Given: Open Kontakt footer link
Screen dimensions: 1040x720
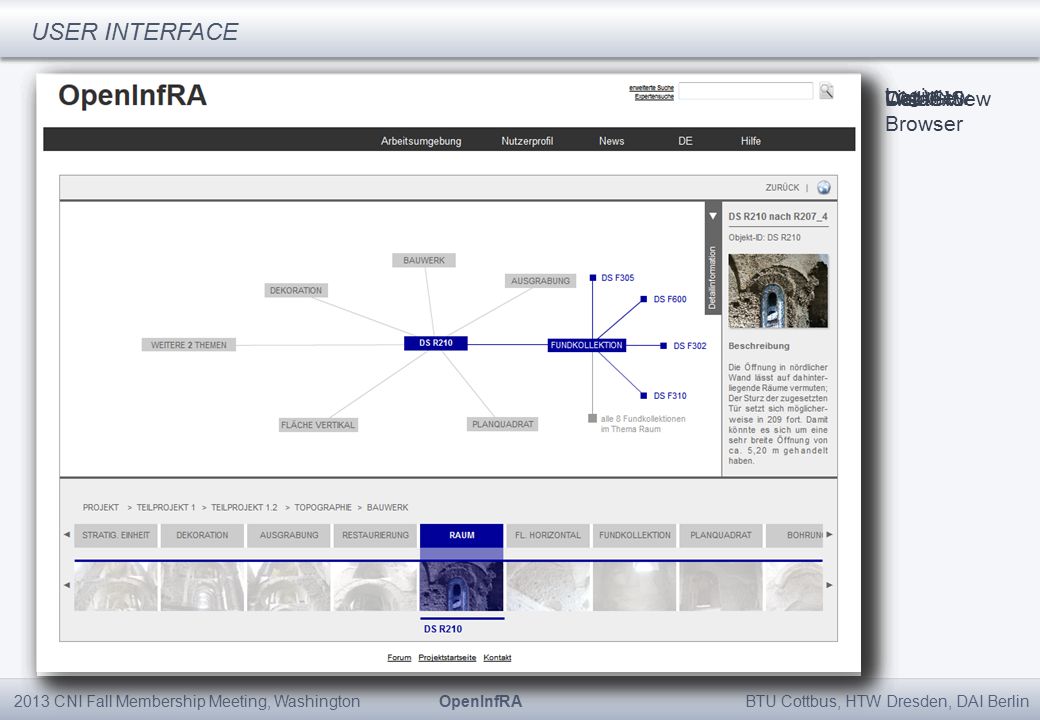Looking at the screenshot, I should point(497,658).
